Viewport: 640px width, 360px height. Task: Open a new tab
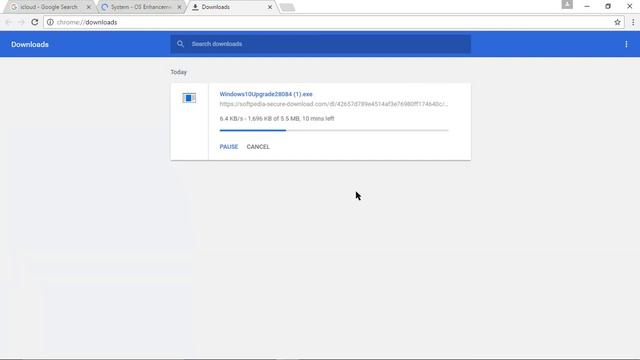(x=287, y=7)
